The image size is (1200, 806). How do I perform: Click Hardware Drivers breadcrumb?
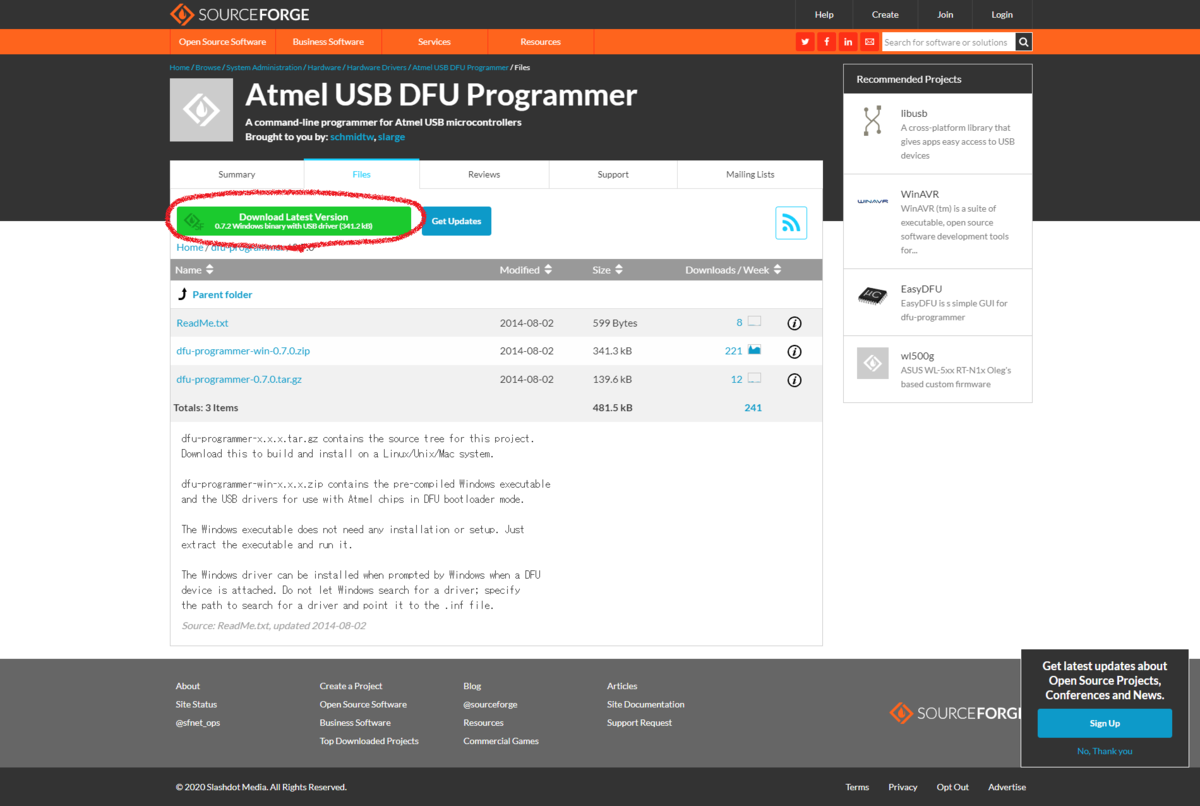click(x=377, y=67)
